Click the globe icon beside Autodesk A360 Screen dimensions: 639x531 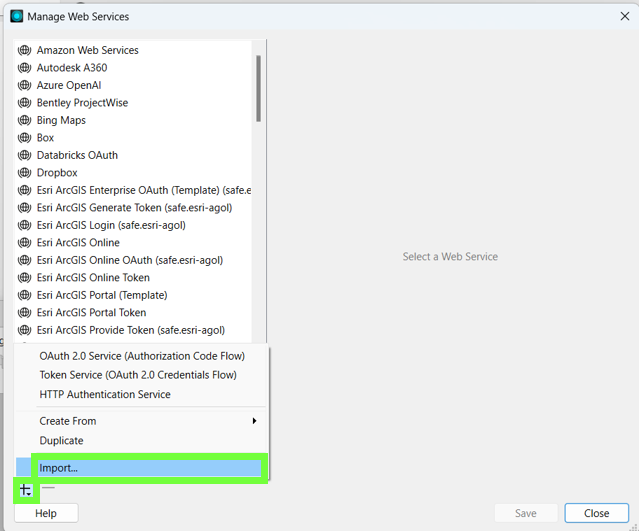(x=24, y=68)
